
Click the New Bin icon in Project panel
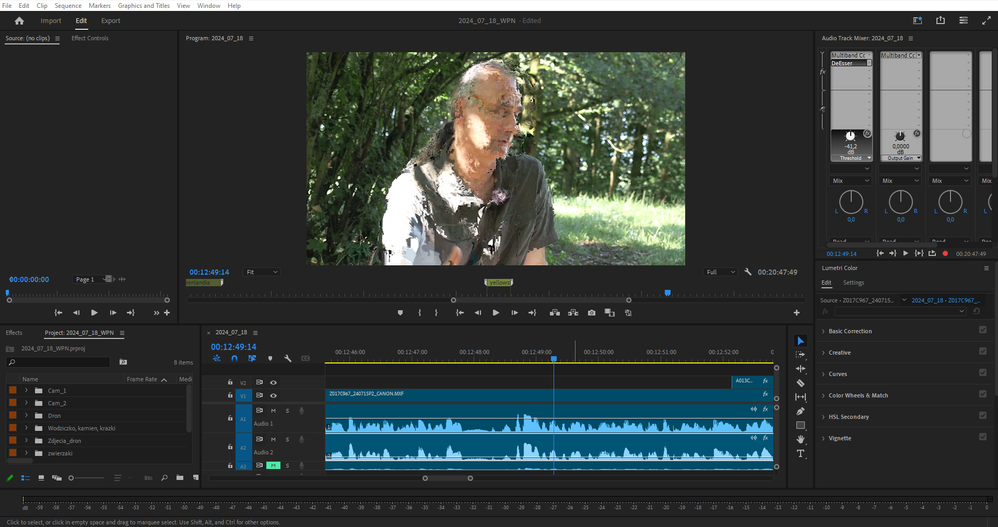[x=179, y=477]
